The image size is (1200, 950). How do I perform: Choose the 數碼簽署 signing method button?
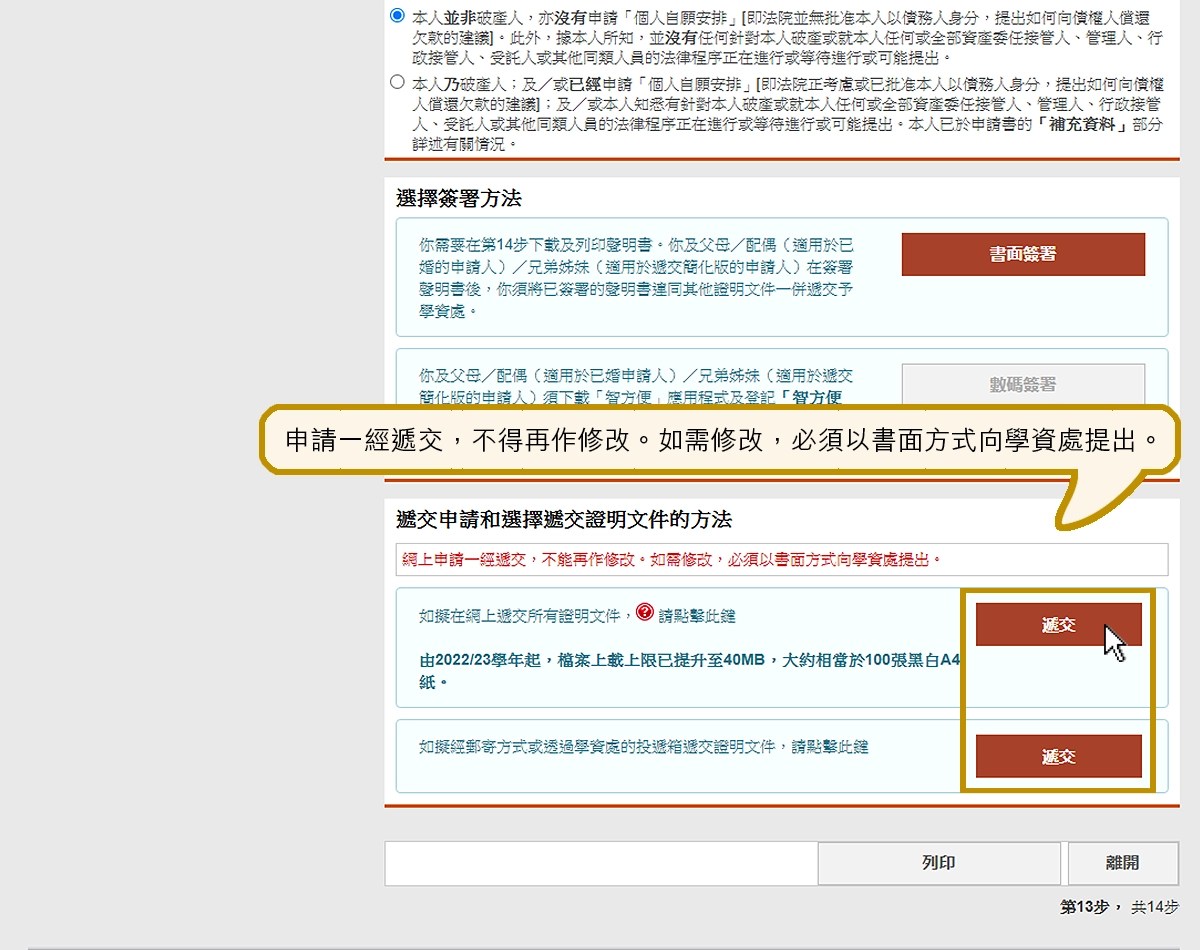(x=1022, y=384)
